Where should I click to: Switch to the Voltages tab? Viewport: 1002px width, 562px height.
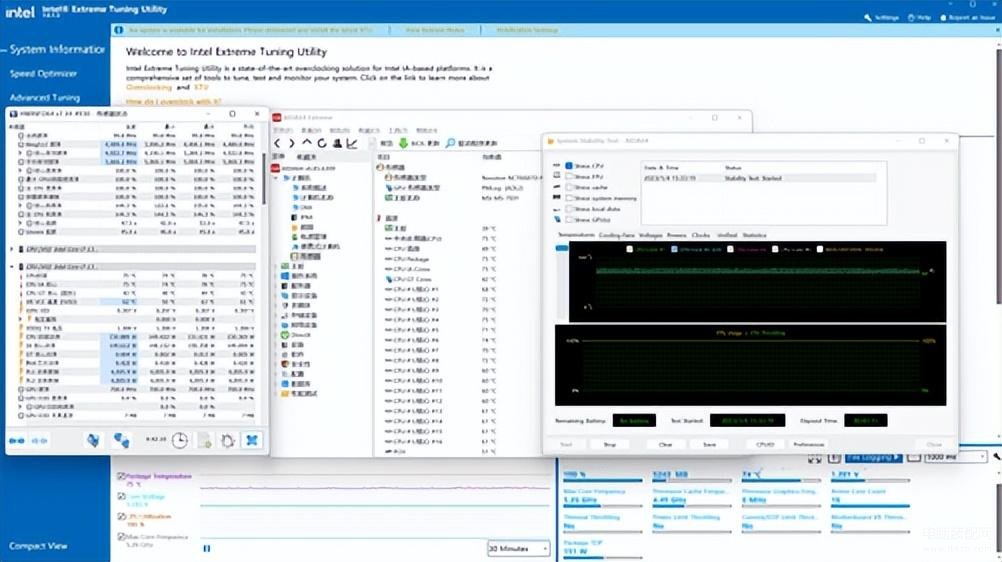[x=651, y=235]
